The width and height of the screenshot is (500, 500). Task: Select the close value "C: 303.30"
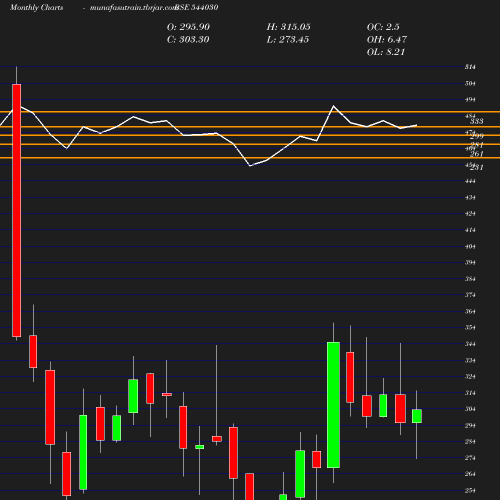[188, 40]
